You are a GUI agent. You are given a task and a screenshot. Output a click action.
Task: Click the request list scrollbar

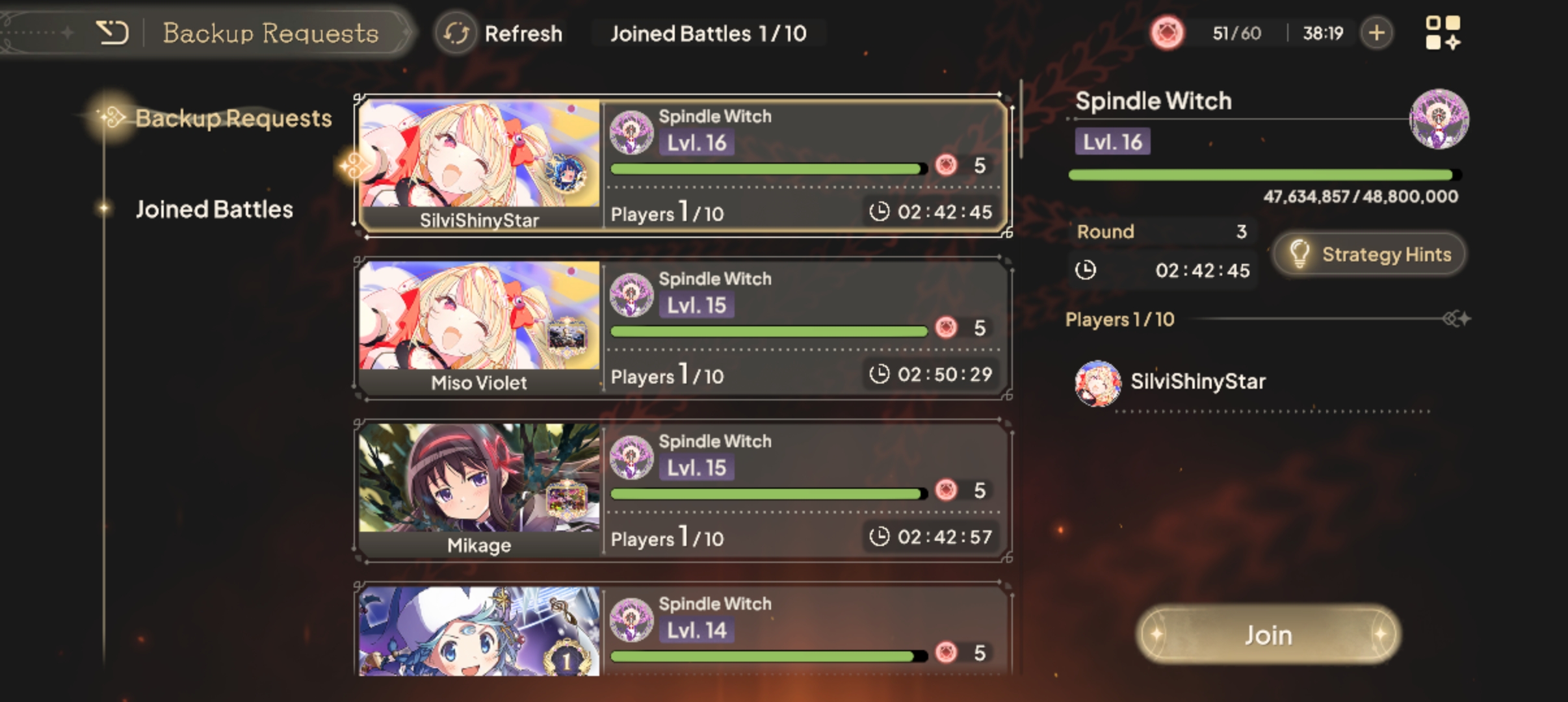(x=1021, y=118)
